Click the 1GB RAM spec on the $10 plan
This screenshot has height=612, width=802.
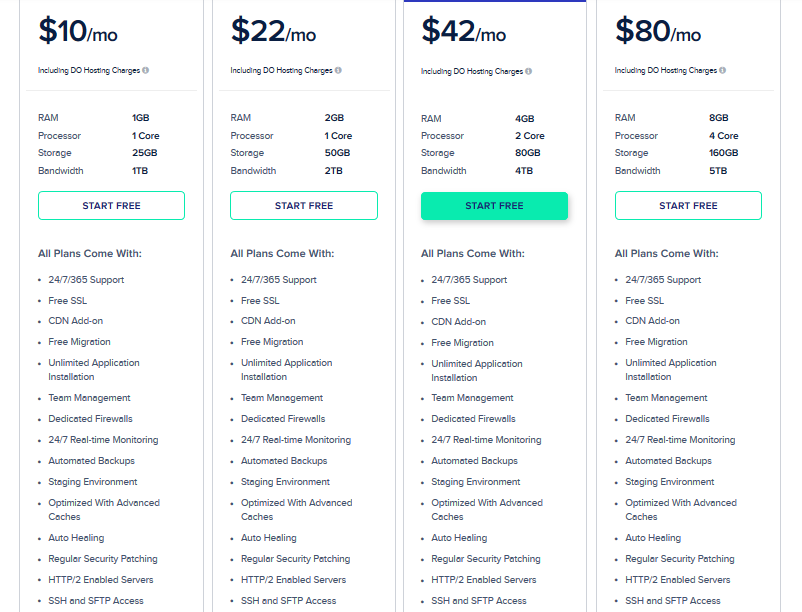click(x=111, y=118)
